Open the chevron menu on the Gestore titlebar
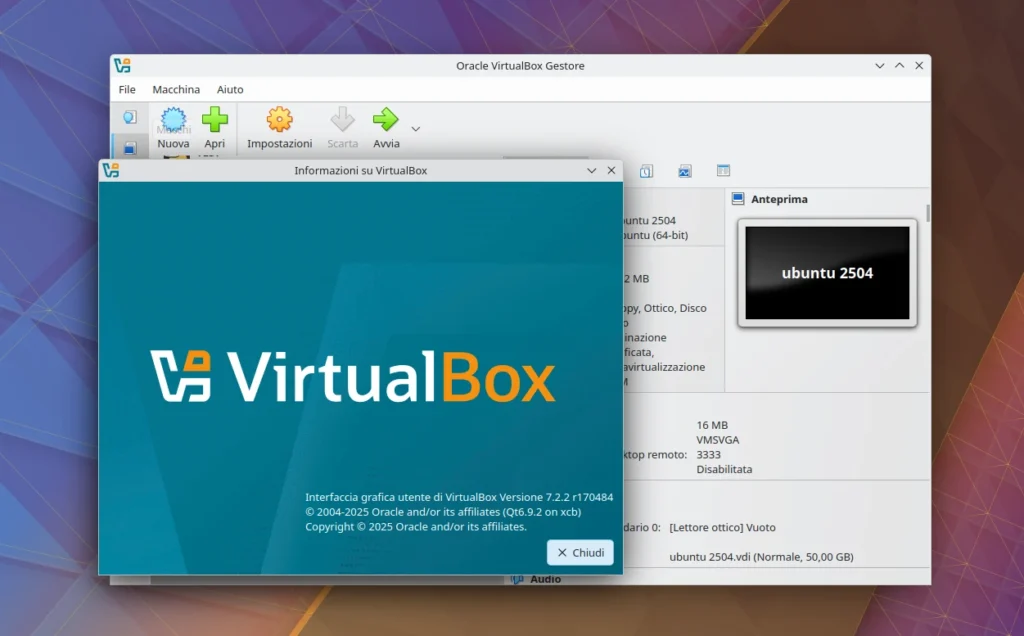 (x=879, y=65)
